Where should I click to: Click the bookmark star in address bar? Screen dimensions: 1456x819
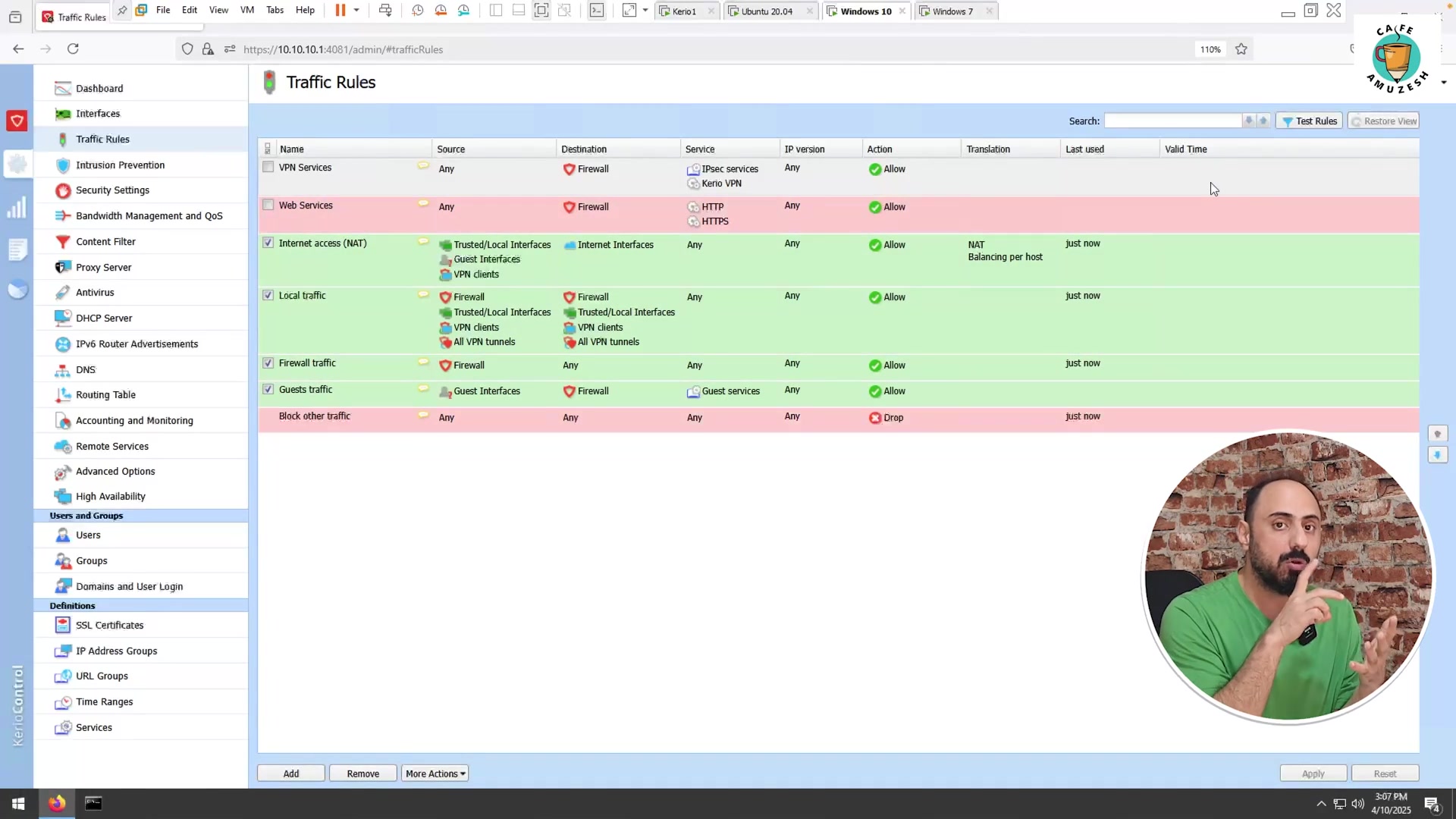tap(1241, 49)
